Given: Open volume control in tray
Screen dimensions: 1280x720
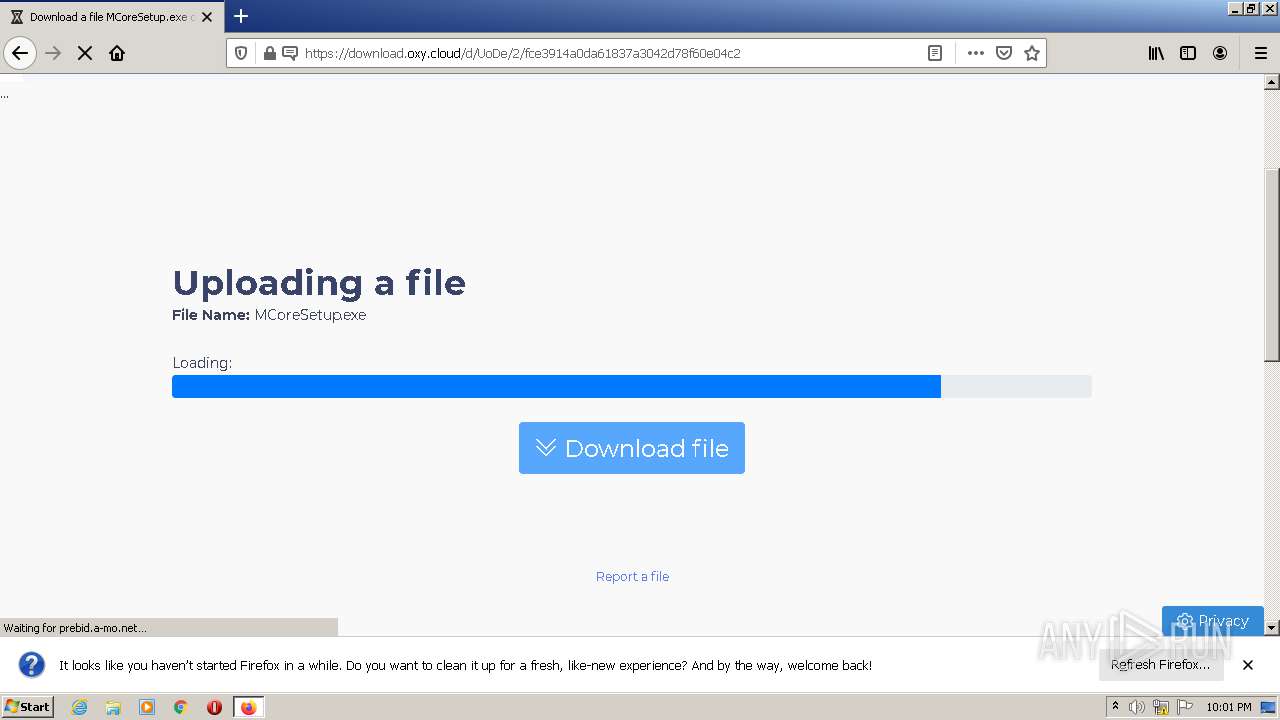Looking at the screenshot, I should tap(1137, 707).
